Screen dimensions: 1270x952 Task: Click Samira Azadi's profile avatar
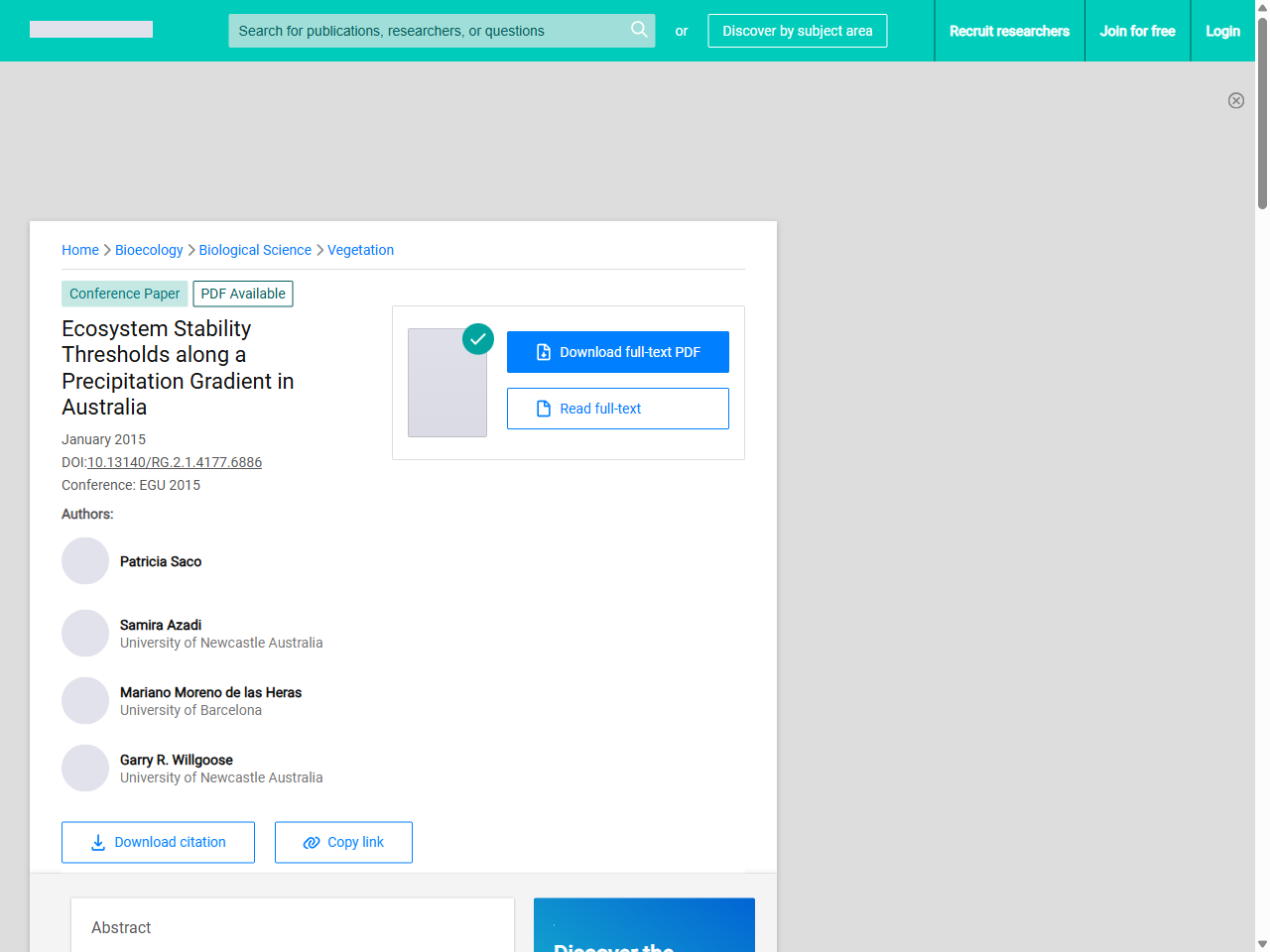[x=85, y=633]
